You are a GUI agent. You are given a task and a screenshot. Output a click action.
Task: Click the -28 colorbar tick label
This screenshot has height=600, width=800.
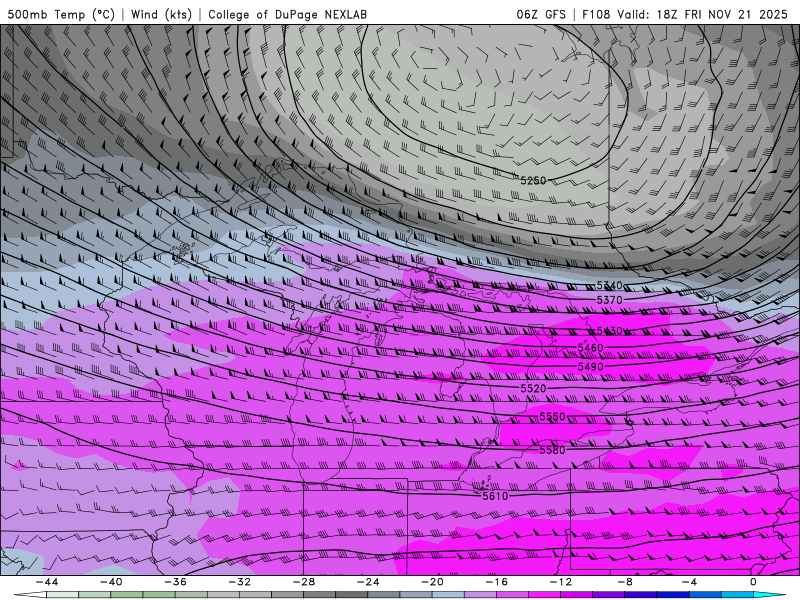[x=304, y=582]
